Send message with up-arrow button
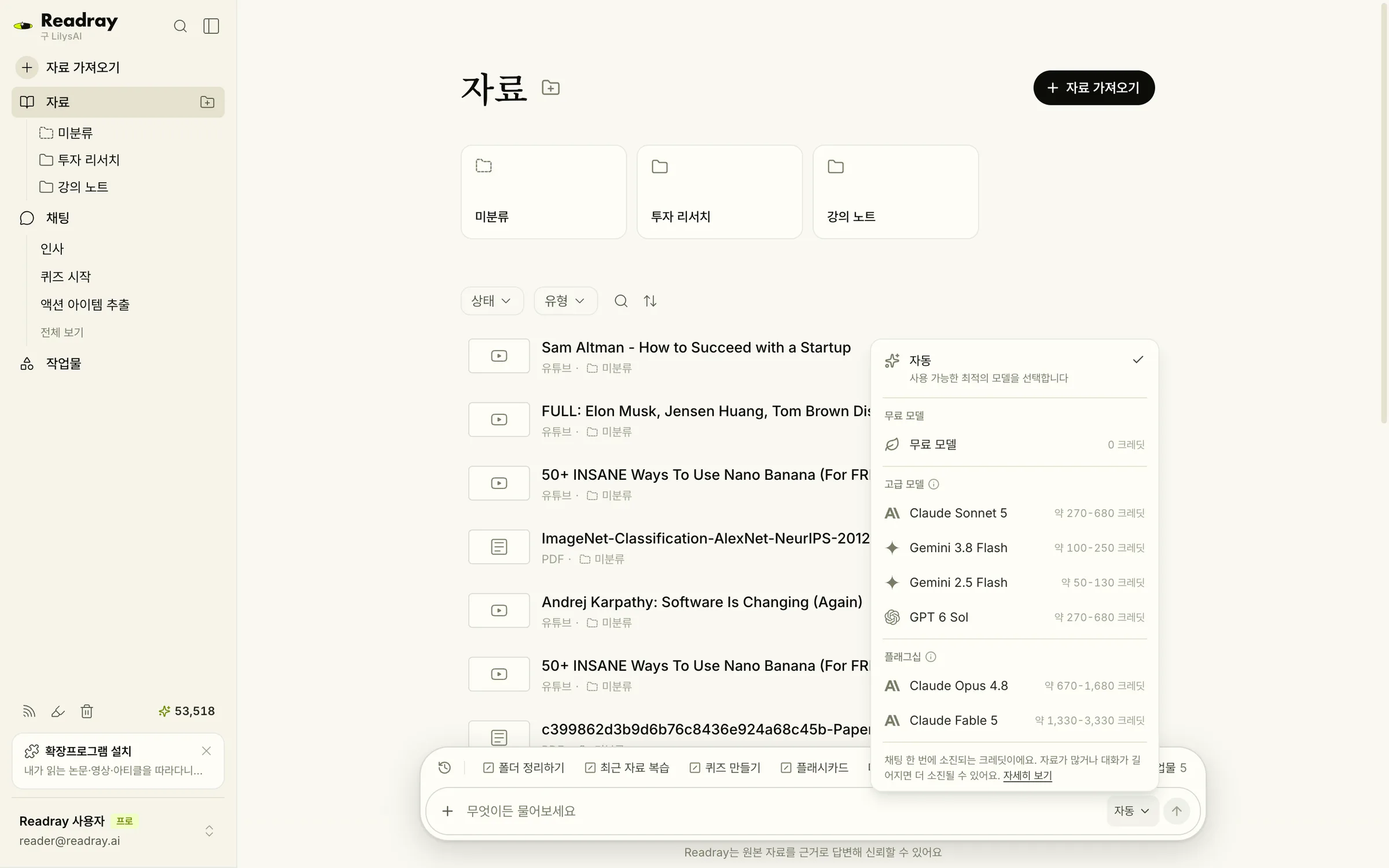 pos(1177,811)
